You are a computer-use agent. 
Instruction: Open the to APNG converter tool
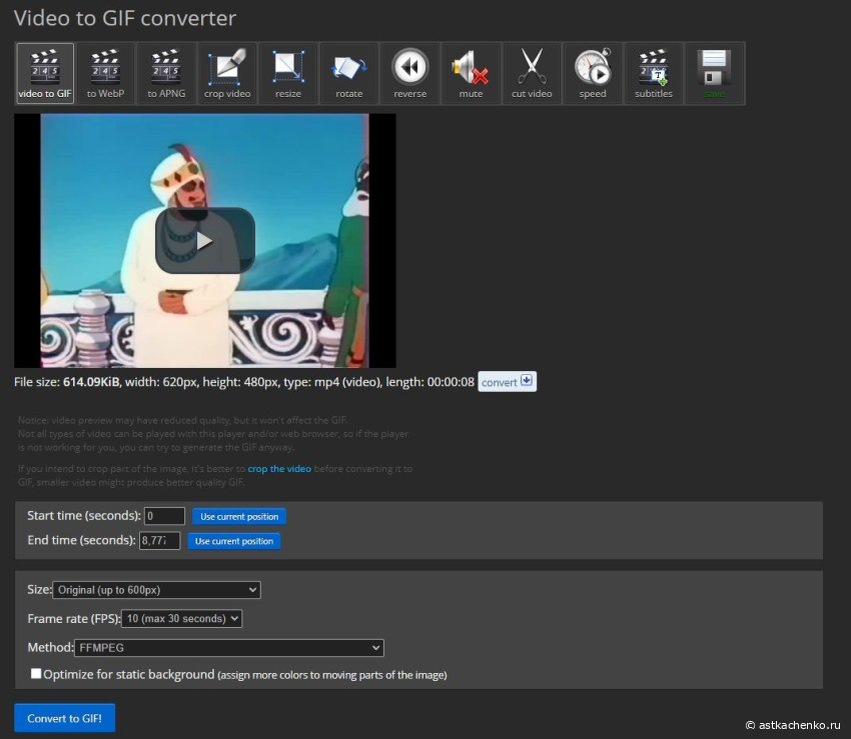click(166, 73)
